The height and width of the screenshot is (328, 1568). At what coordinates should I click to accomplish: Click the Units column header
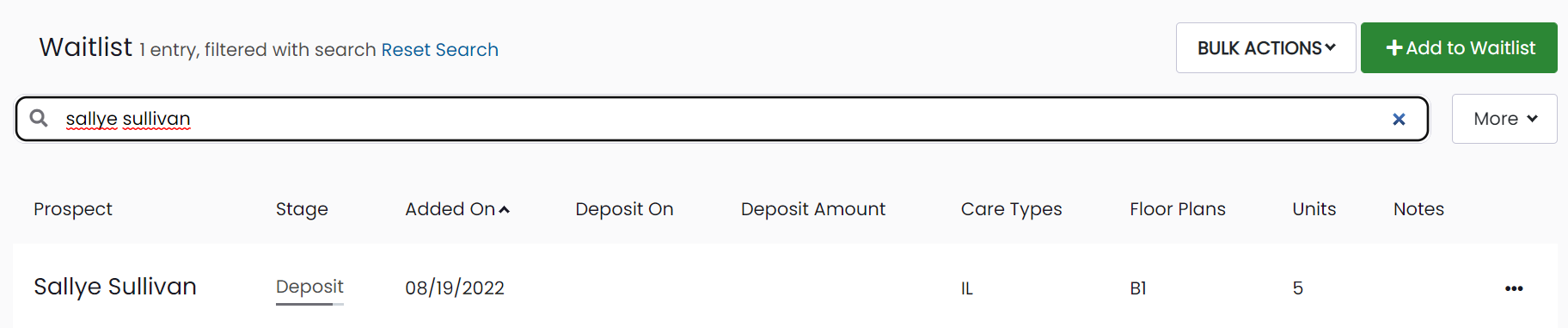pyautogui.click(x=1314, y=209)
